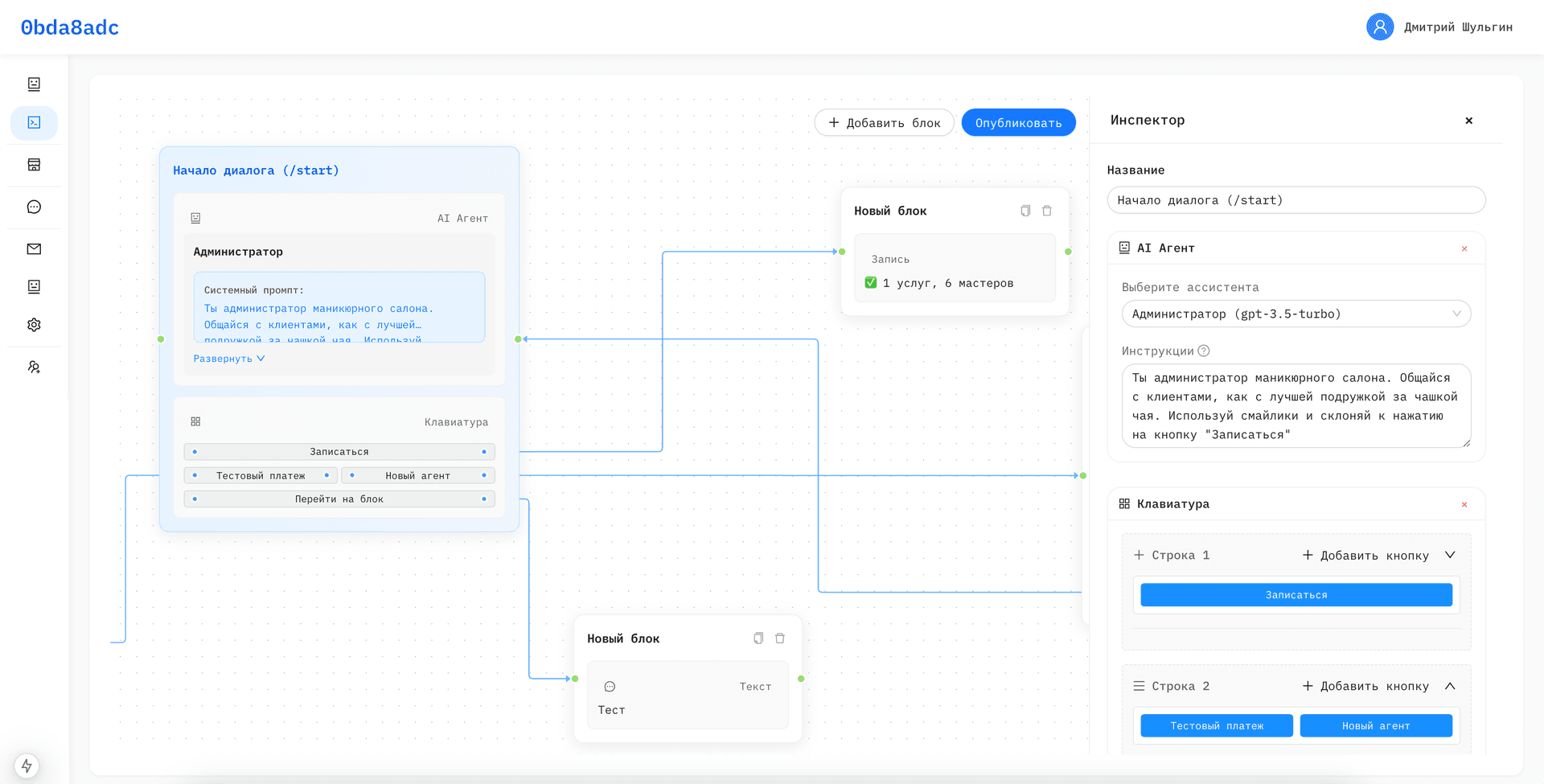Click the grid icon beside inspector Клавиатура heading

(x=1124, y=503)
